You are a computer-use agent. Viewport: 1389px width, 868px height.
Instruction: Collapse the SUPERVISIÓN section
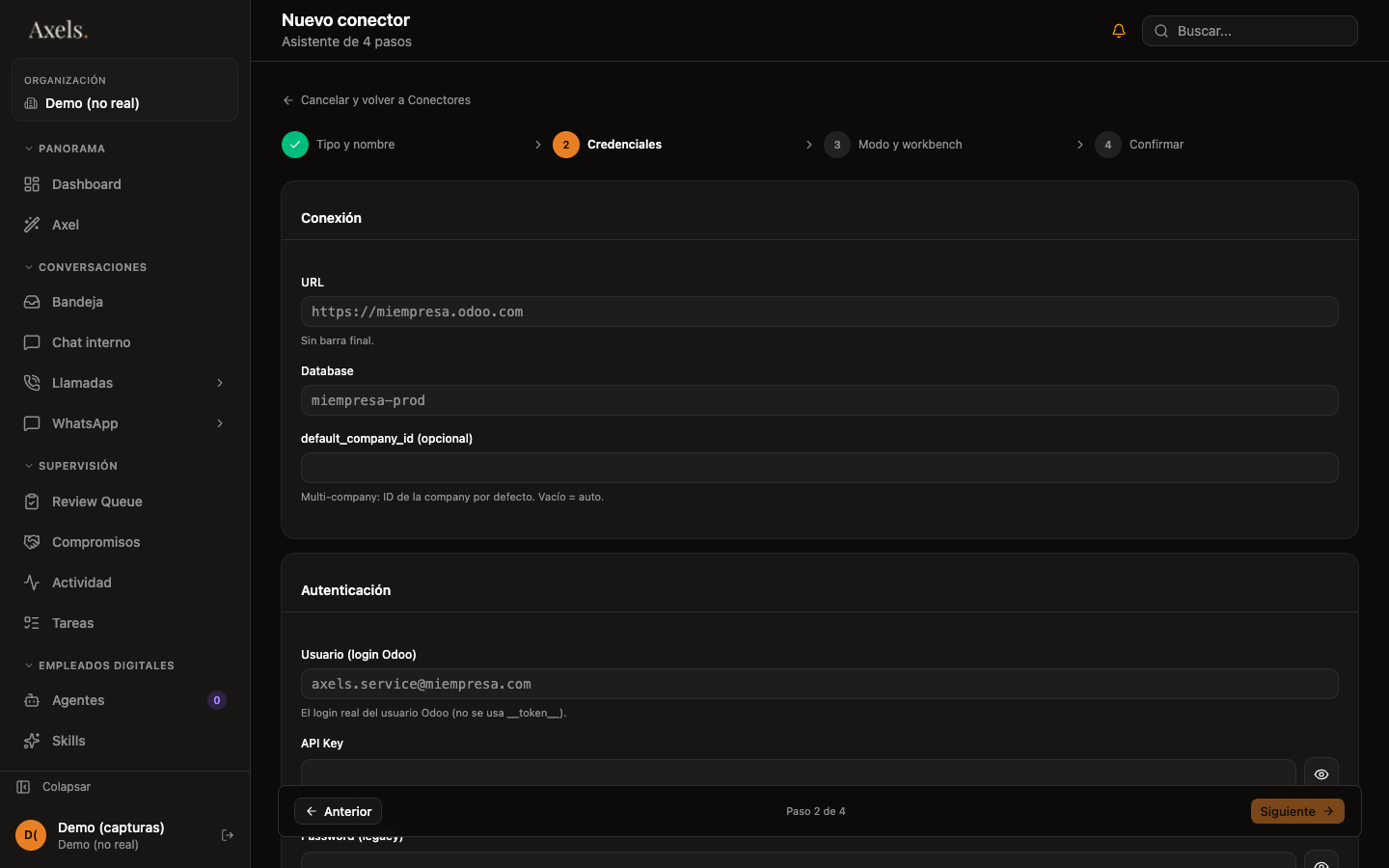(x=70, y=466)
